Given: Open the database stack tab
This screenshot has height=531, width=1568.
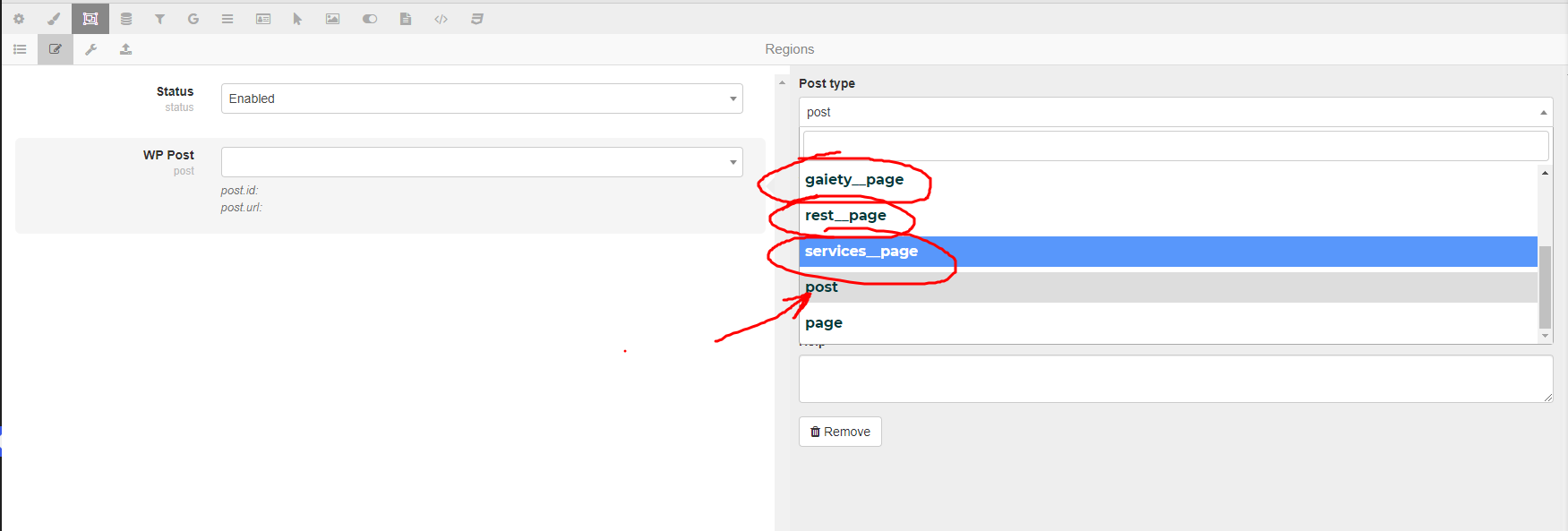Looking at the screenshot, I should click(126, 19).
